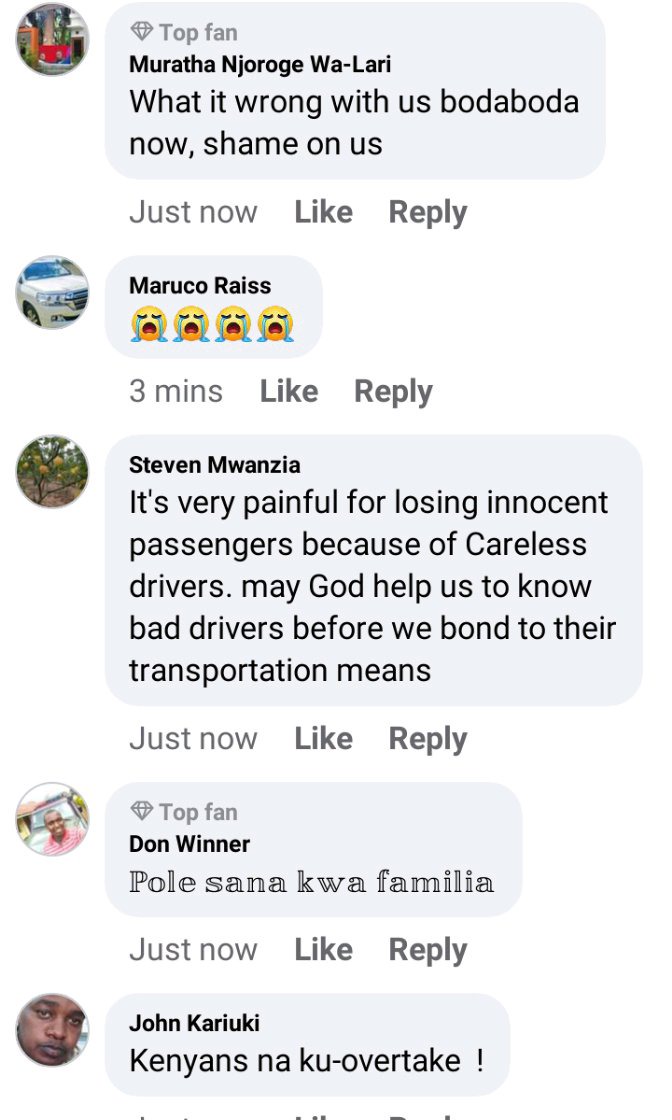Open Muratha Njoroge Wa-Lari's profile picture
This screenshot has width=672, height=1120.
pyautogui.click(x=52, y=39)
